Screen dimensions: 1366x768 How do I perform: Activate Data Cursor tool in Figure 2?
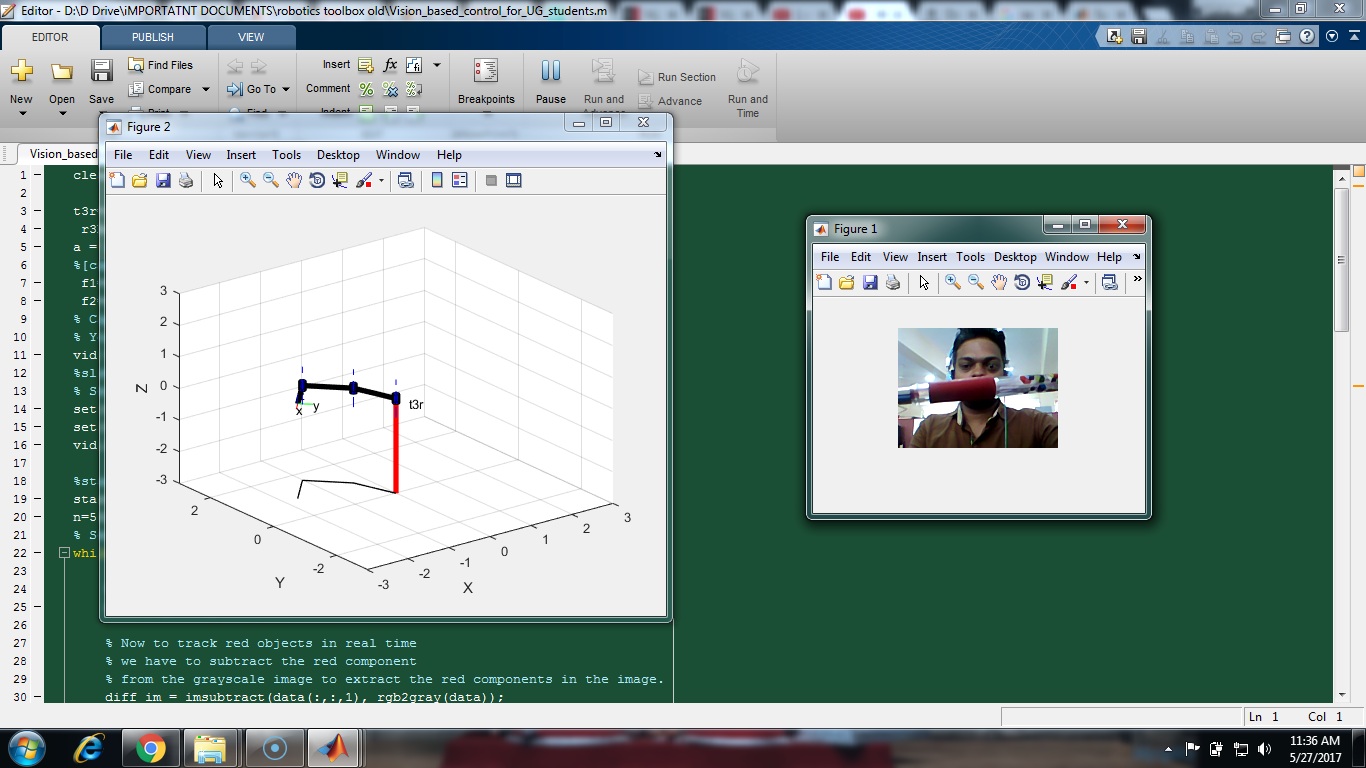click(340, 181)
